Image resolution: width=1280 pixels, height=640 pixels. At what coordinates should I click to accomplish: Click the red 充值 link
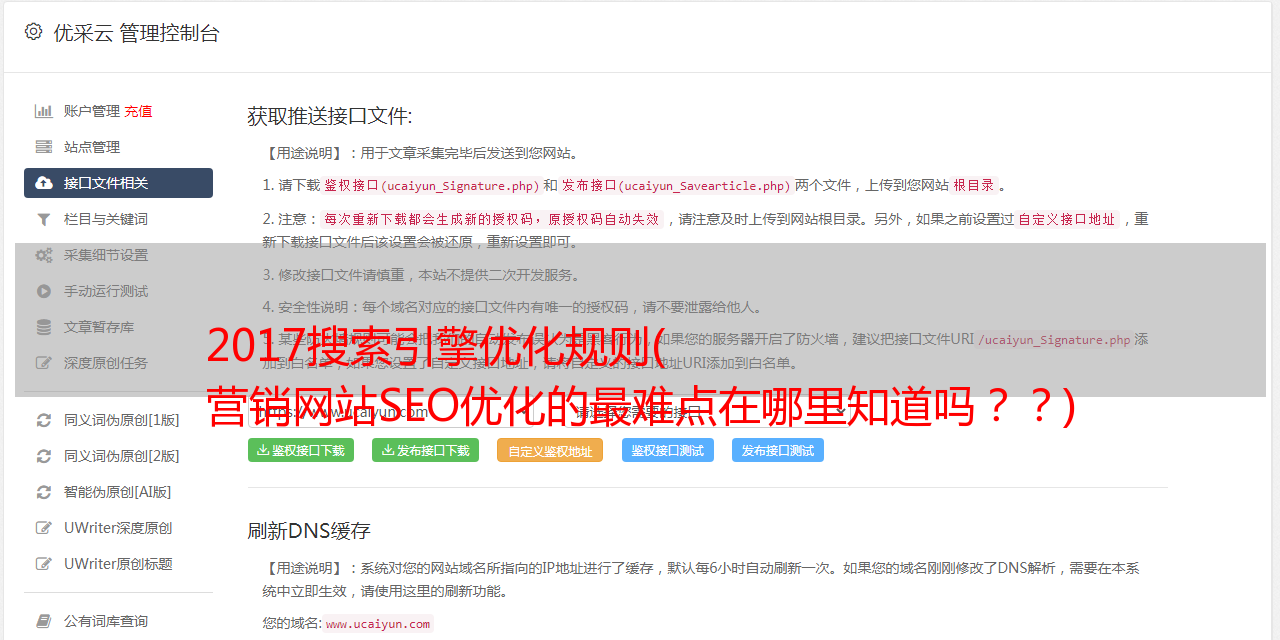click(138, 111)
